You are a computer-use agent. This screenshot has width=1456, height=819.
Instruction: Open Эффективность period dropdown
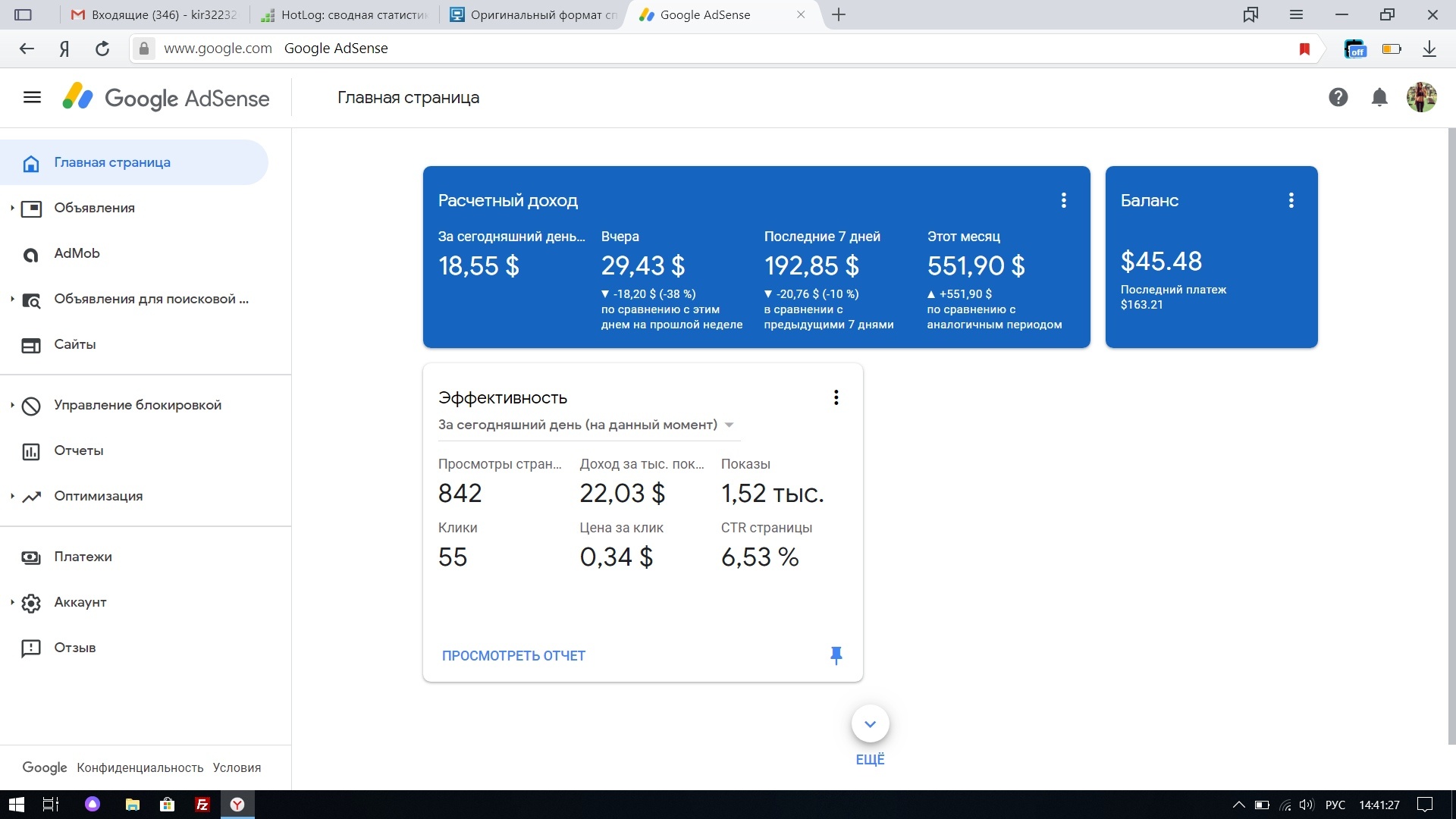pos(585,425)
